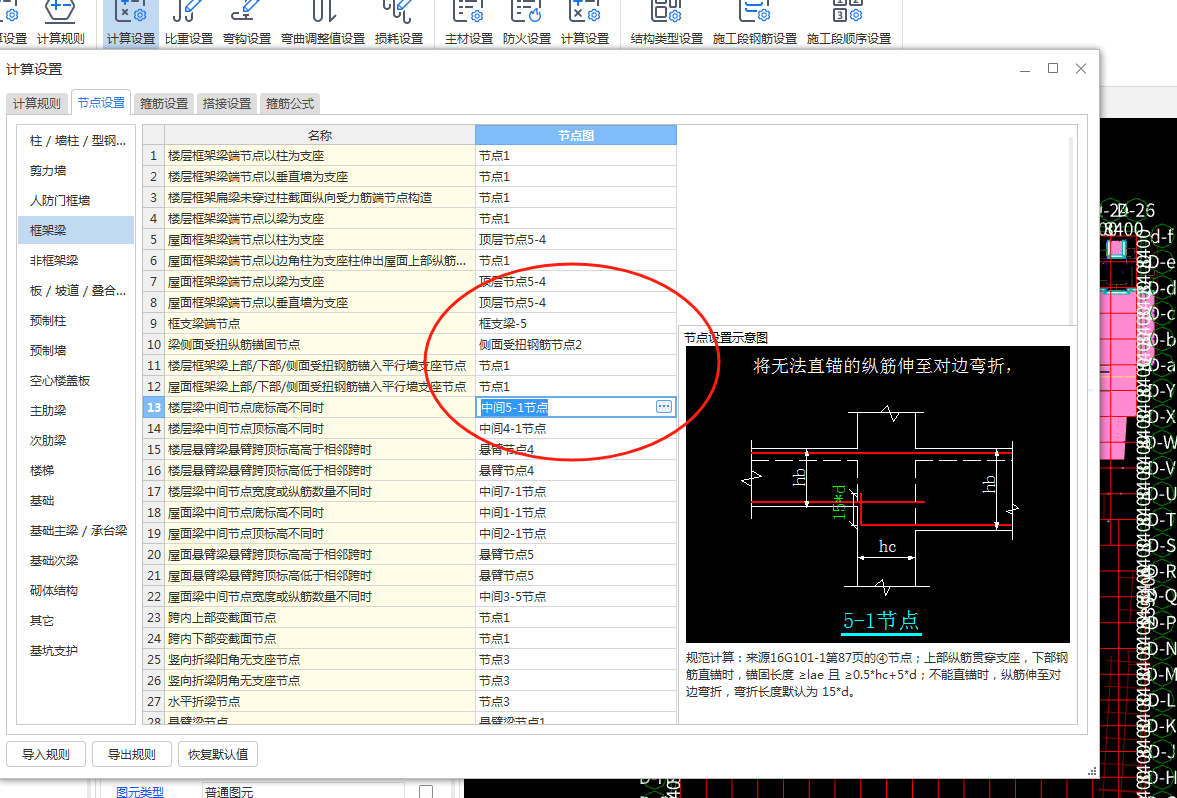
Task: Select row 楼层梁中间节点宽度或纵筋数量不同时
Action: (x=320, y=492)
